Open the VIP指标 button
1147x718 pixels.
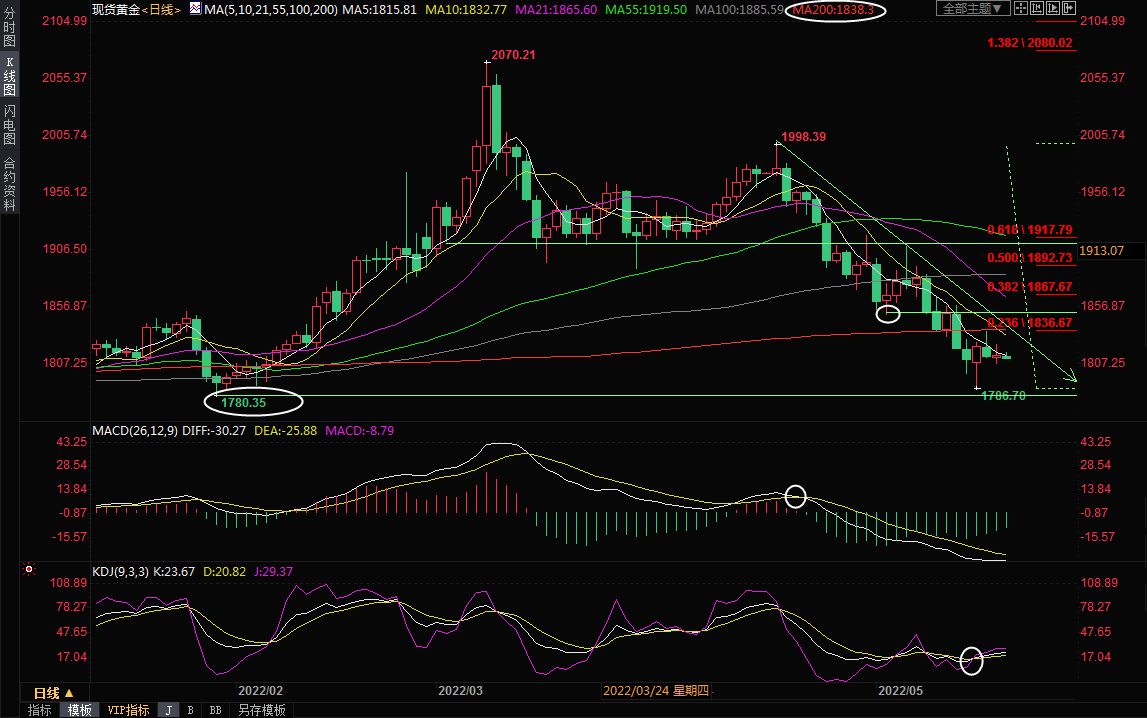pos(128,710)
